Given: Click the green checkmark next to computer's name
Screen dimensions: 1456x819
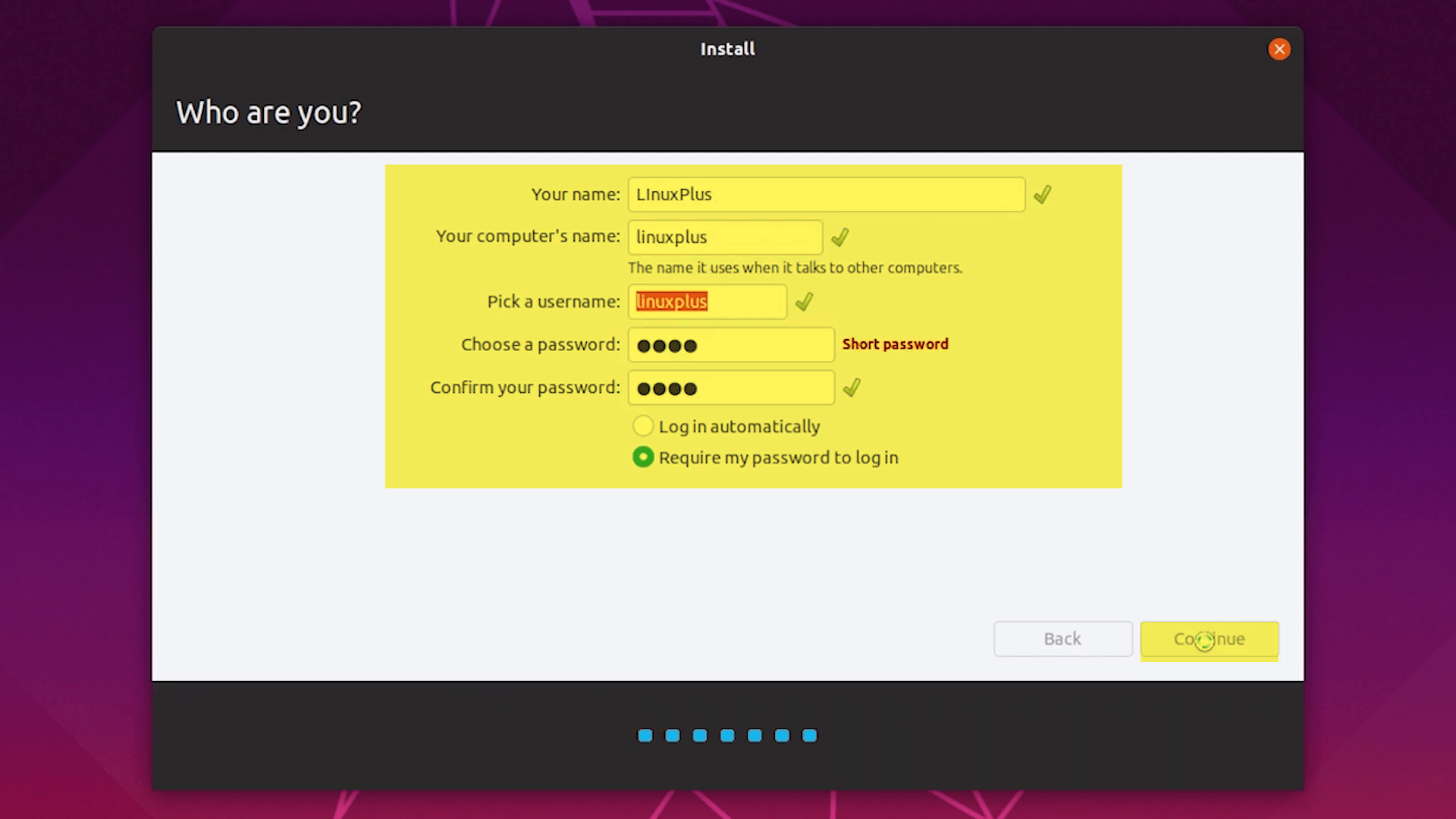Looking at the screenshot, I should [840, 237].
